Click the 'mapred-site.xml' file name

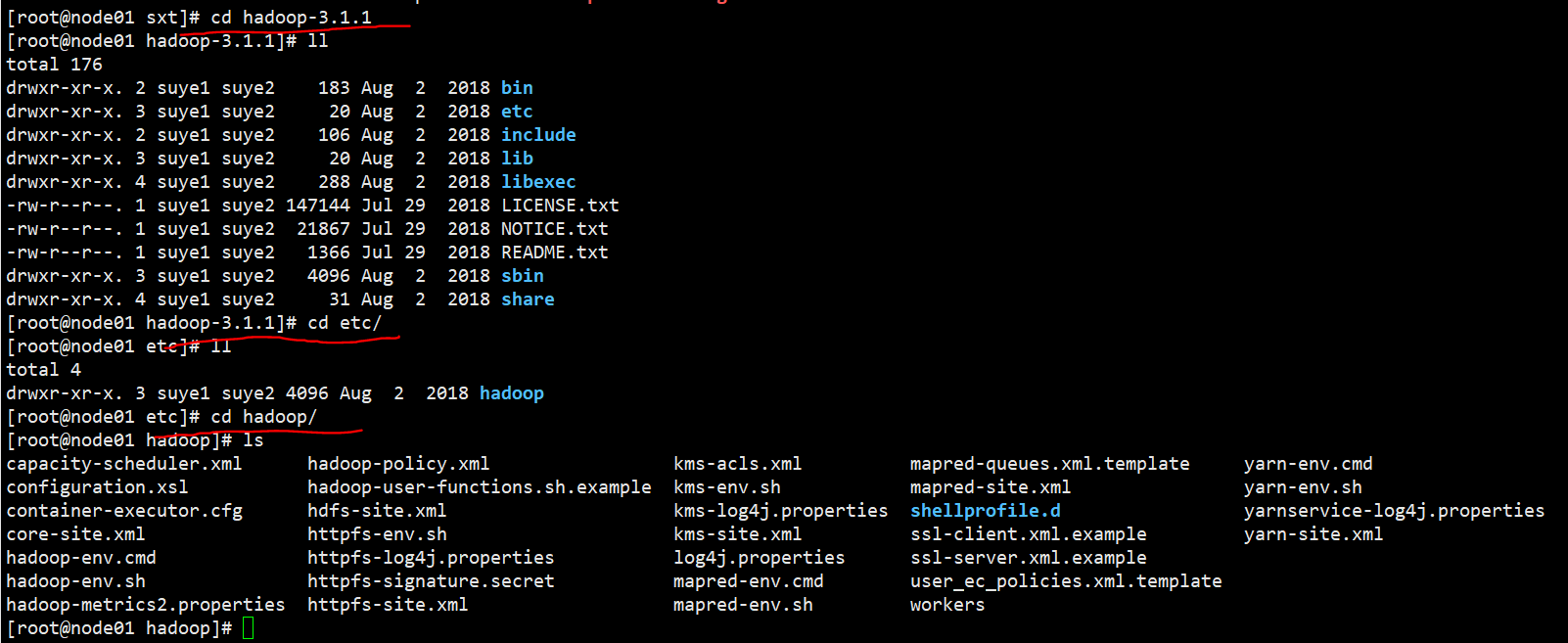(x=991, y=487)
